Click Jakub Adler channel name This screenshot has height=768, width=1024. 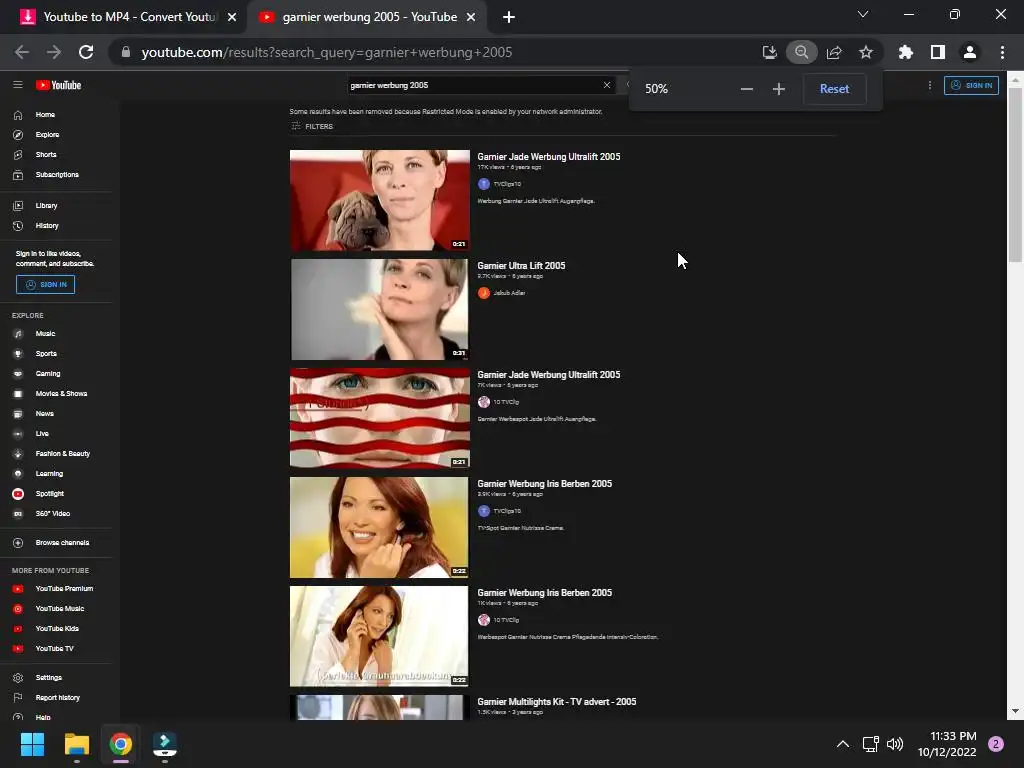point(509,293)
